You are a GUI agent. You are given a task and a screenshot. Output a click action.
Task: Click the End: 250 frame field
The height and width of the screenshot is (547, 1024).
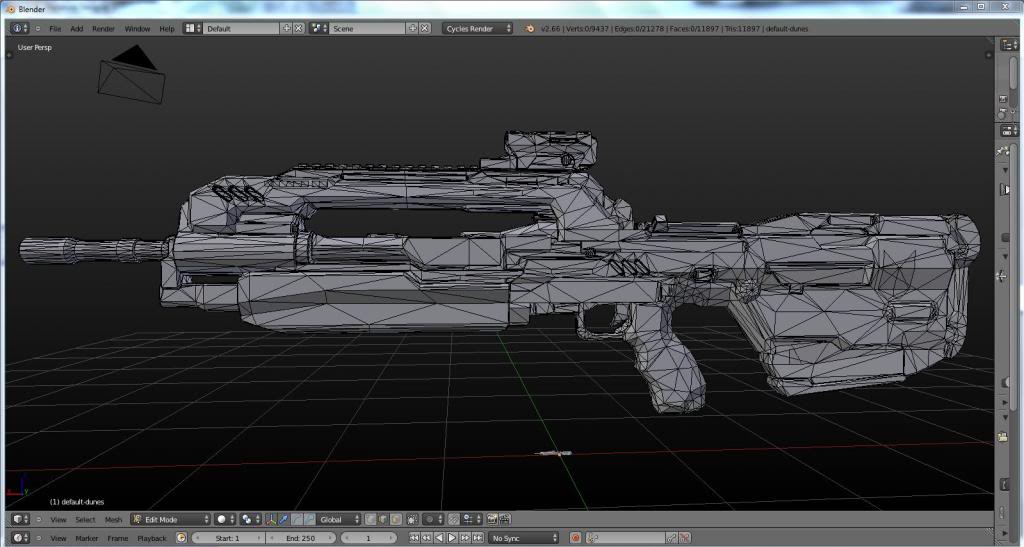(x=302, y=538)
